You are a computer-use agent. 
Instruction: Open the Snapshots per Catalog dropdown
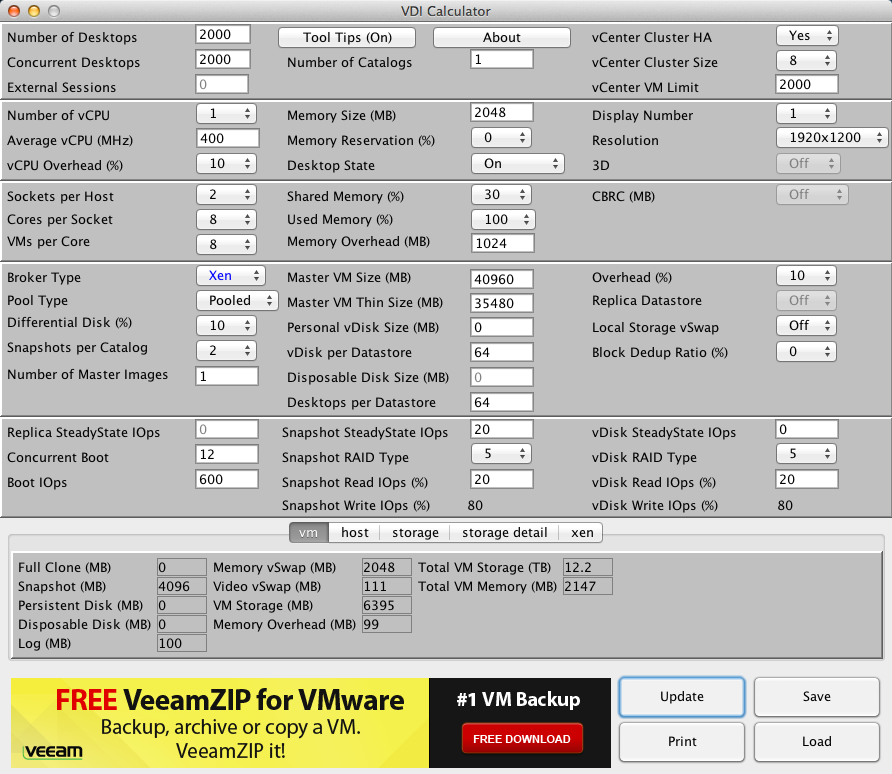click(x=226, y=351)
